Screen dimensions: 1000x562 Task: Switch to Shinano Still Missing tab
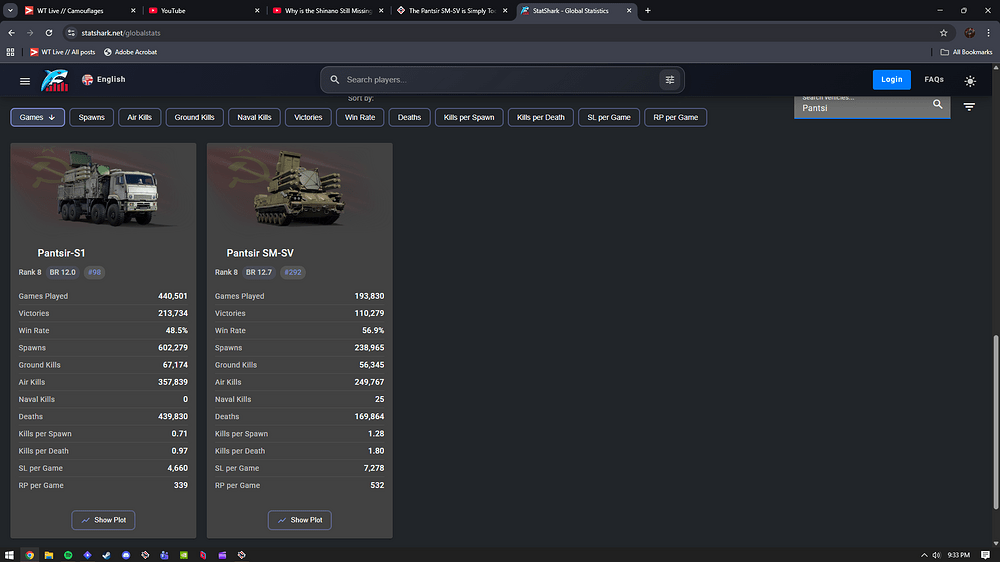(327, 11)
